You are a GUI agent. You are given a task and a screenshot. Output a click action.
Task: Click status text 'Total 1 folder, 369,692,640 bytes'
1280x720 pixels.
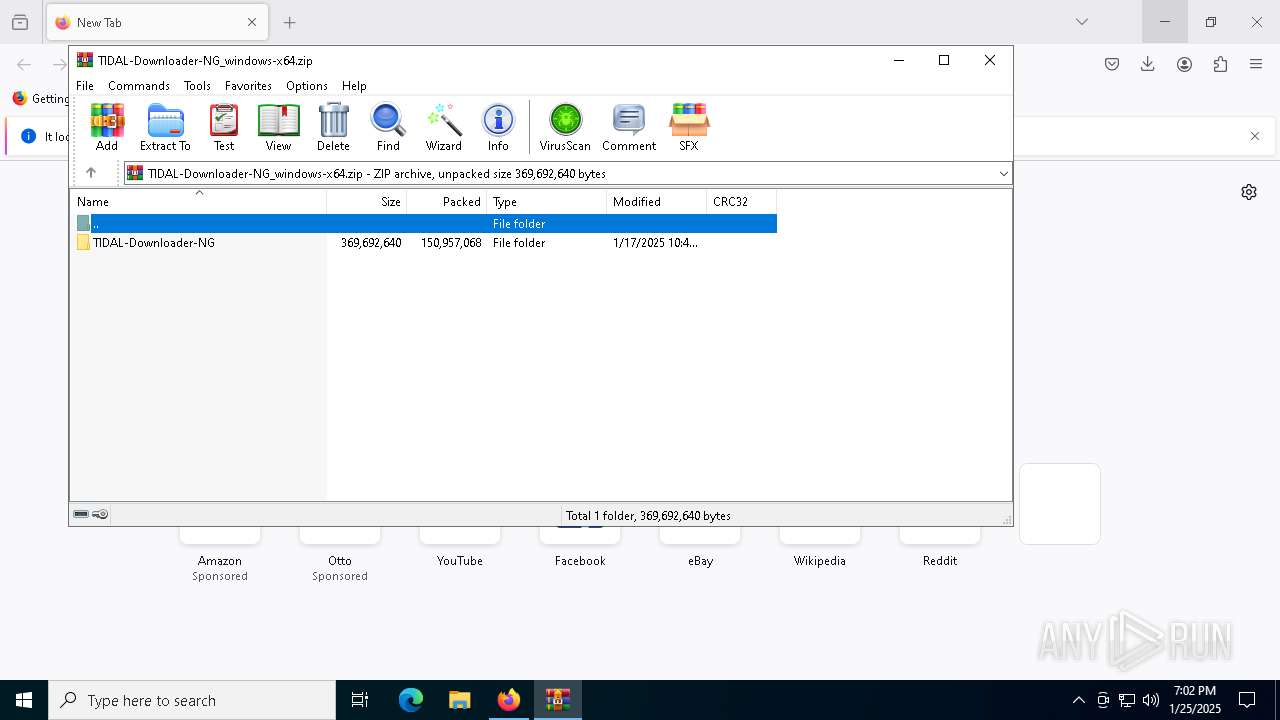[648, 516]
